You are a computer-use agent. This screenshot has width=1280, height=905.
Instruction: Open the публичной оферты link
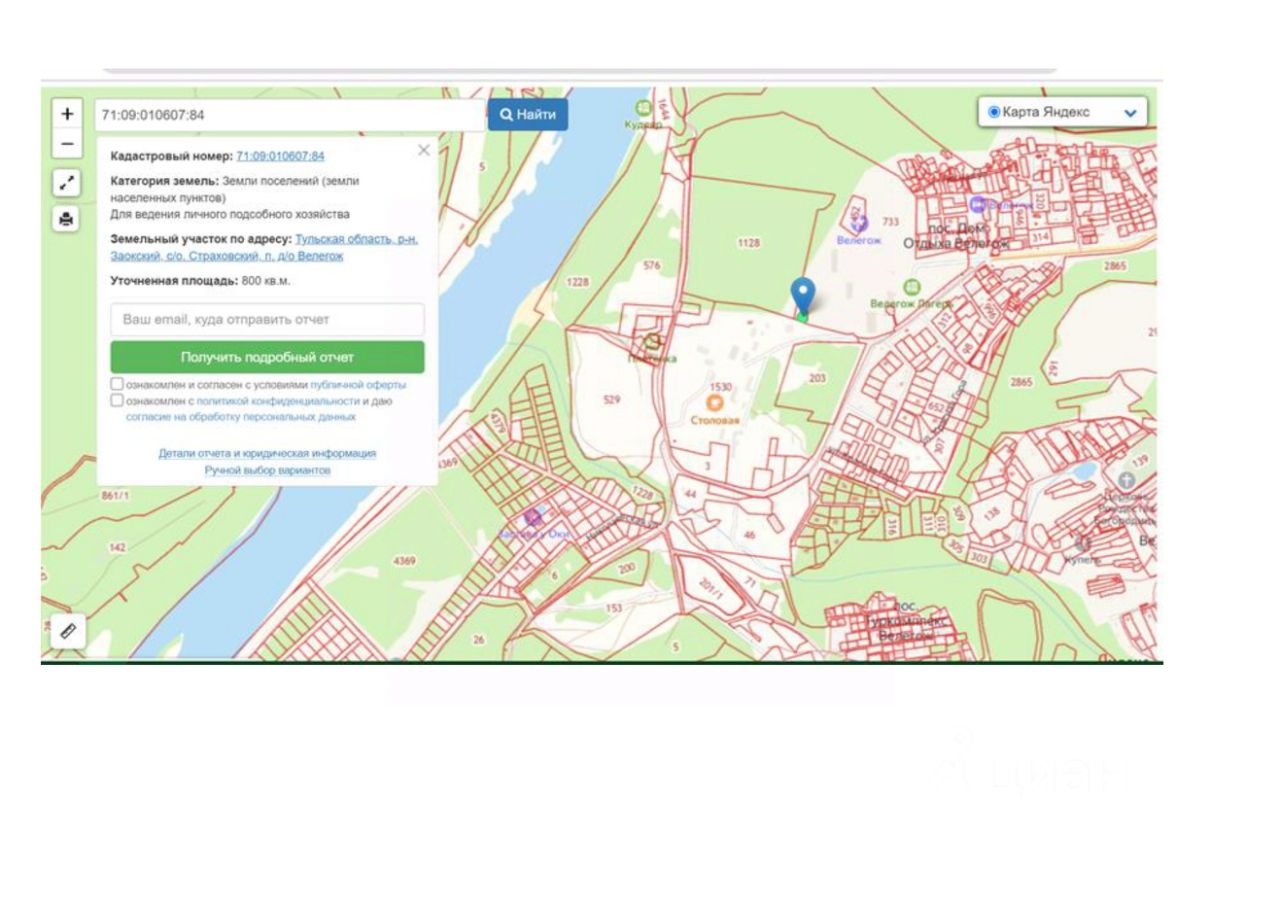(358, 385)
